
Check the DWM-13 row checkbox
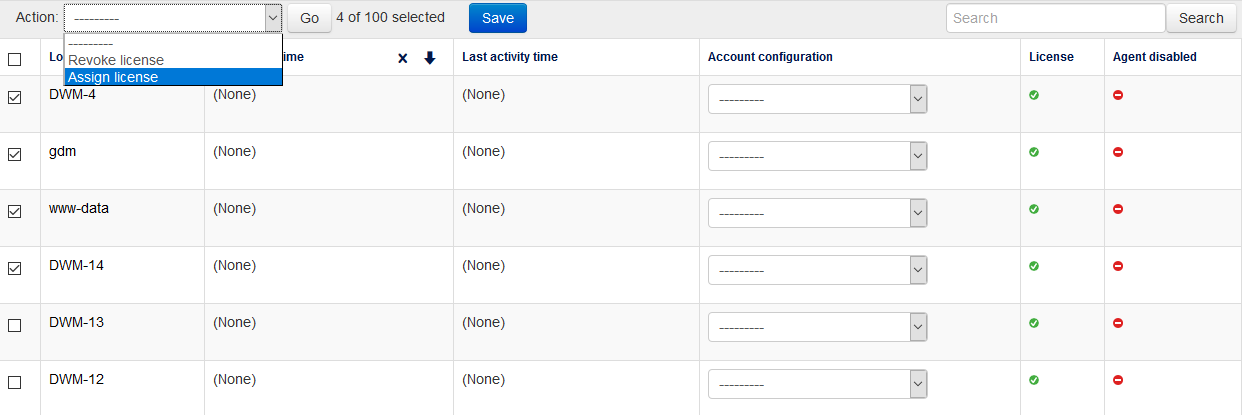[14, 326]
